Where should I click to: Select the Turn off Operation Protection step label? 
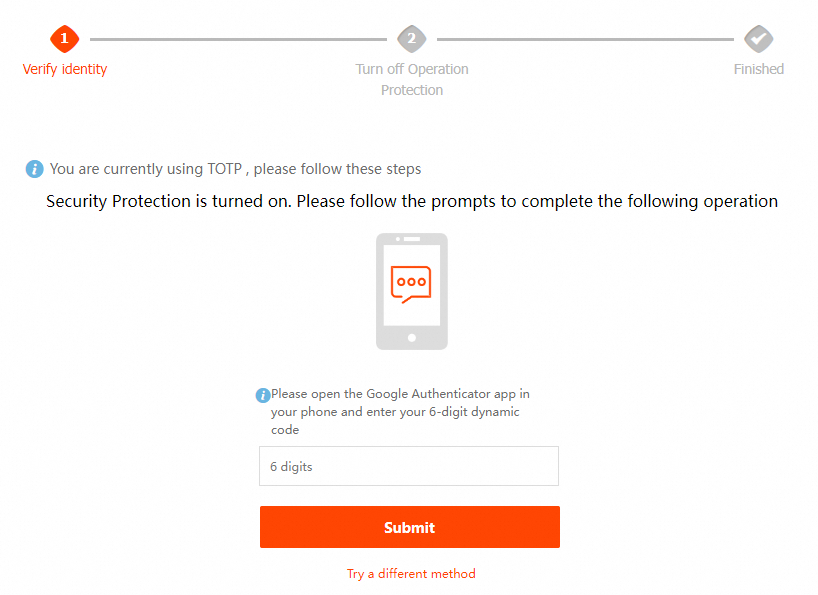click(x=412, y=79)
